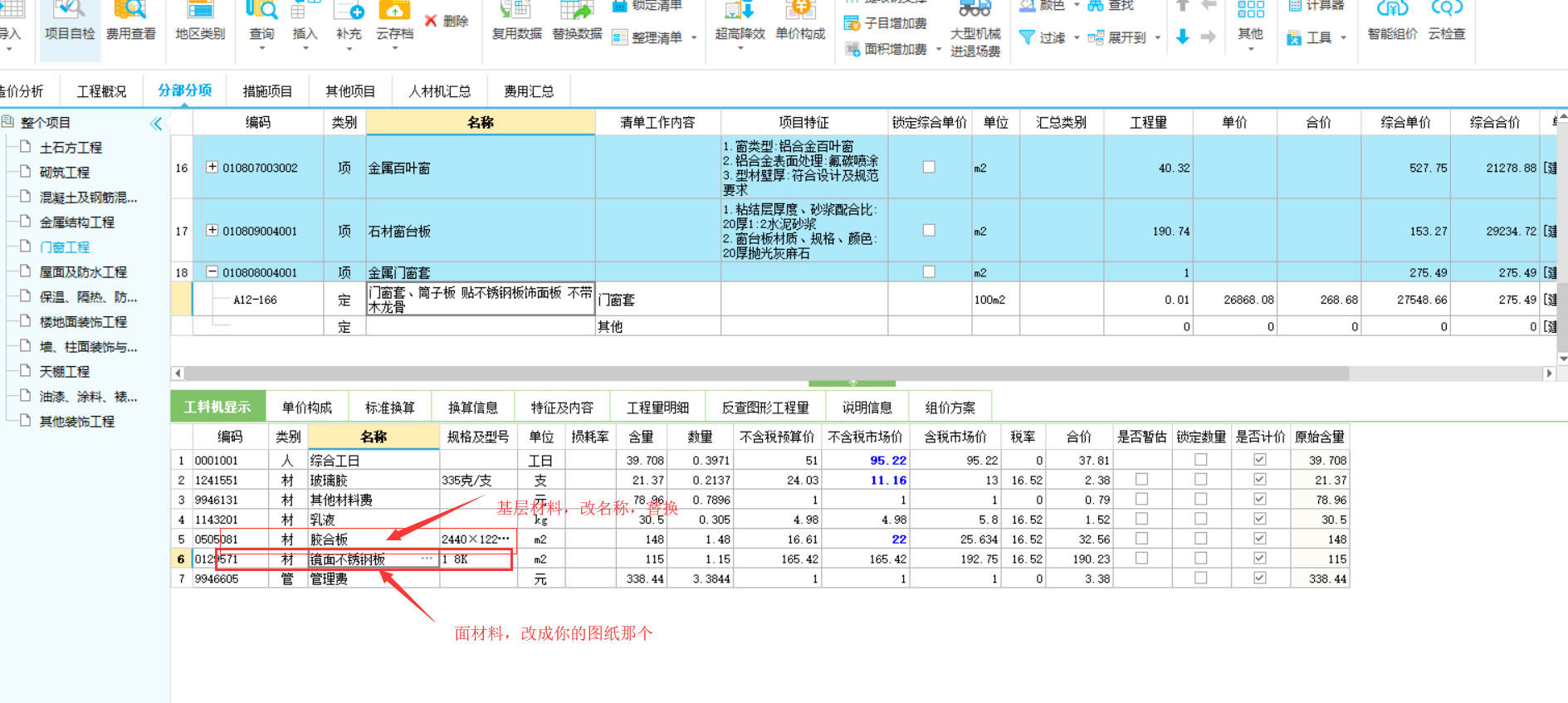Toggle 锁定综合单价 checkbox for 金属门窗套 row
Screen dimensions: 1568x703
[x=929, y=271]
